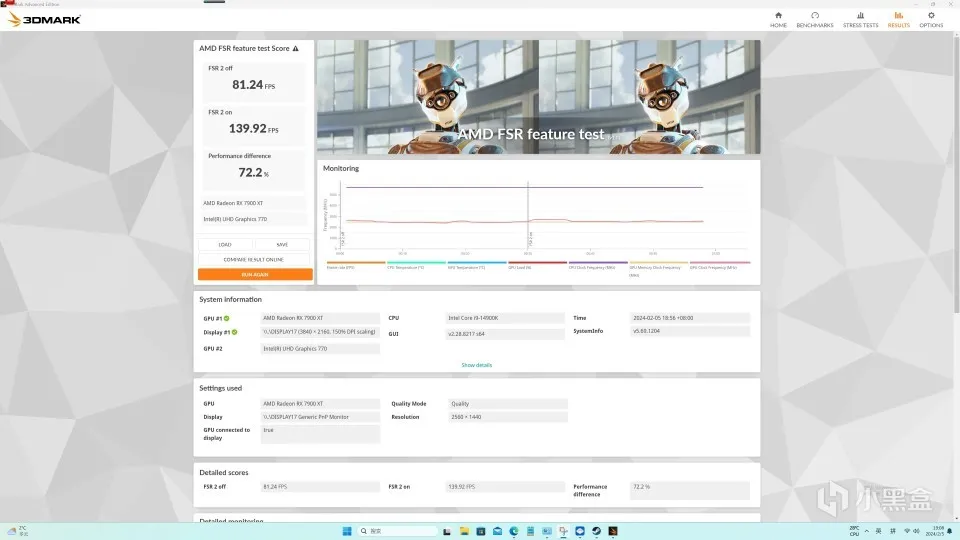Toggle CPU Clock Frequency legend series
This screenshot has width=960, height=540.
(598, 266)
